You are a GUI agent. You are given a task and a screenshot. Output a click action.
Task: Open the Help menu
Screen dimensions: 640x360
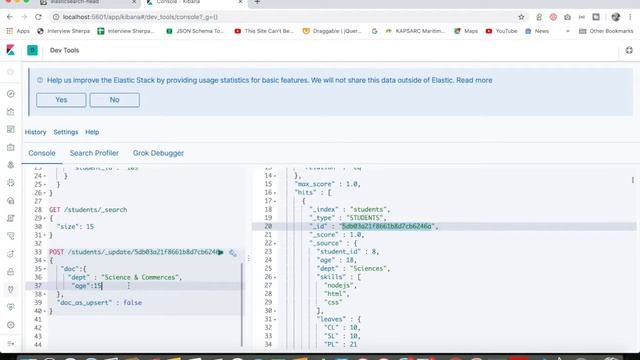point(92,132)
